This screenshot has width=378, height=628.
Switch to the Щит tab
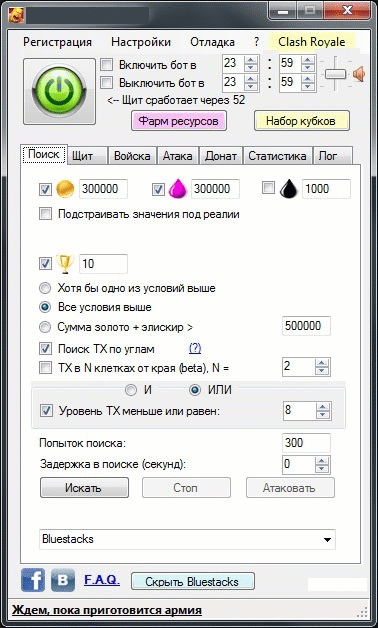(x=88, y=156)
